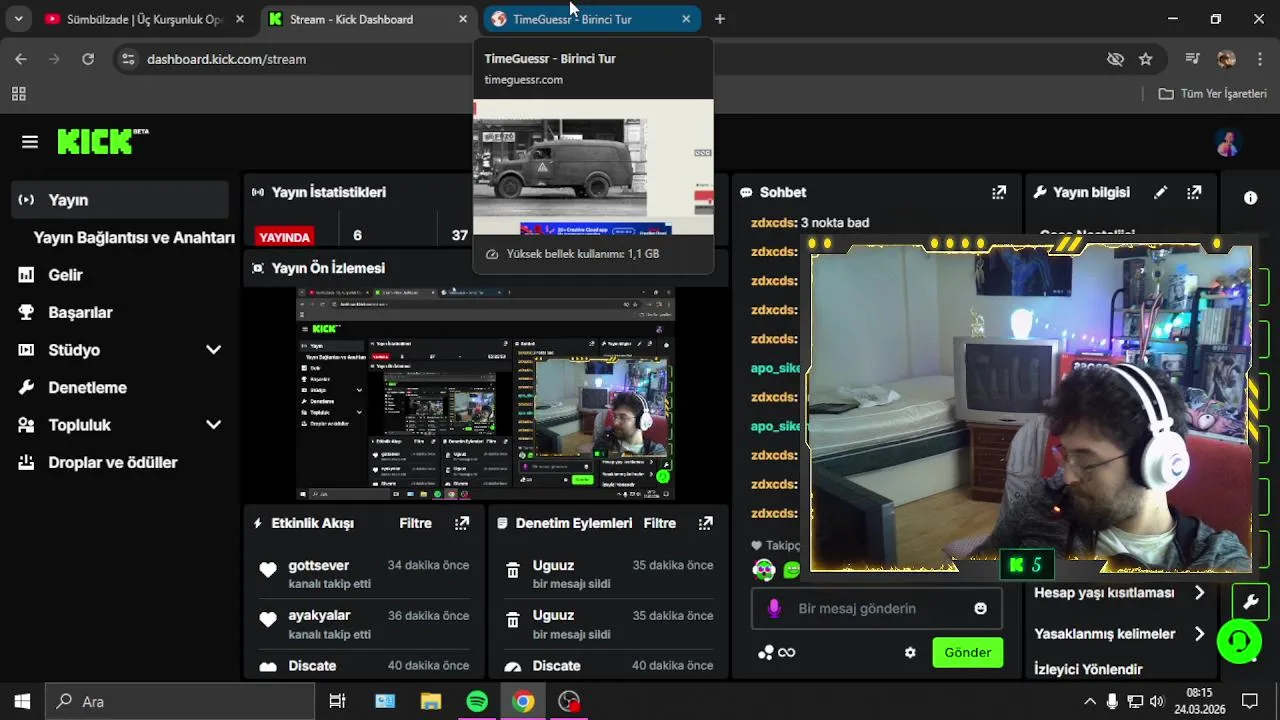
Task: Select the monster face emote
Action: click(x=764, y=570)
